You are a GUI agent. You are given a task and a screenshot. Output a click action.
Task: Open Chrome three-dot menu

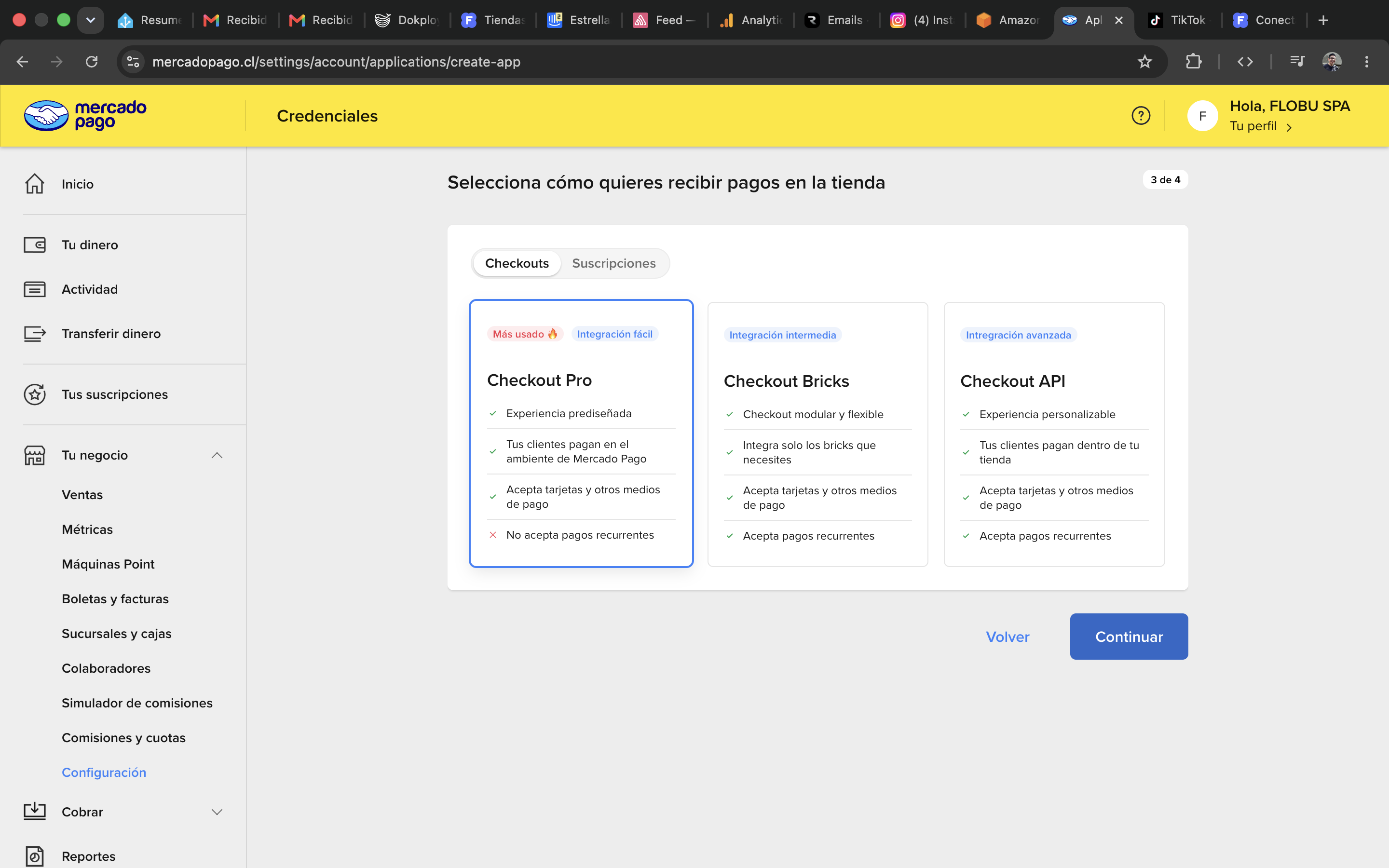coord(1367,61)
